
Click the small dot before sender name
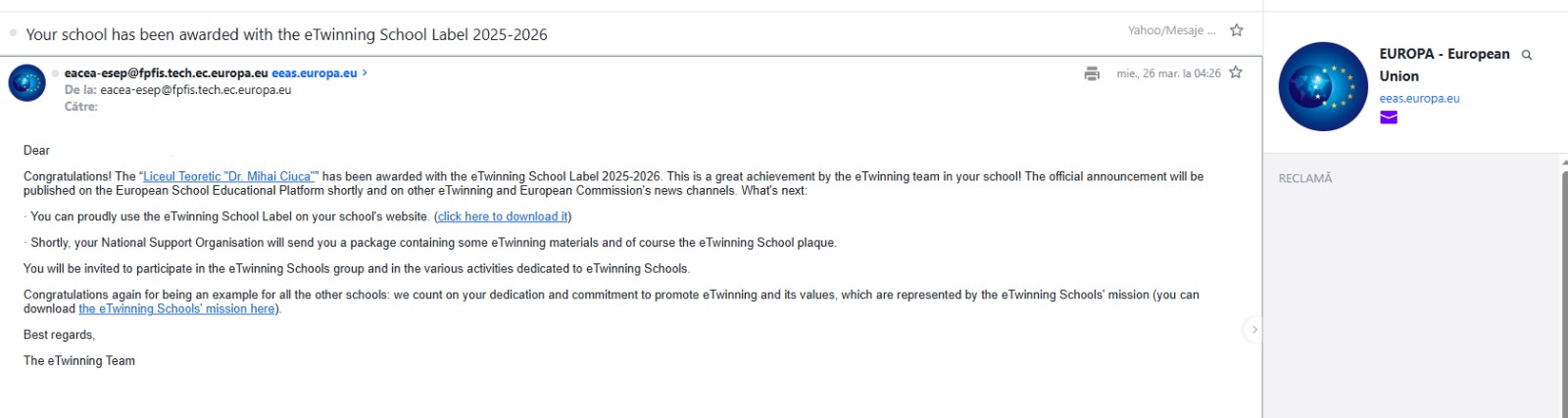(x=56, y=73)
